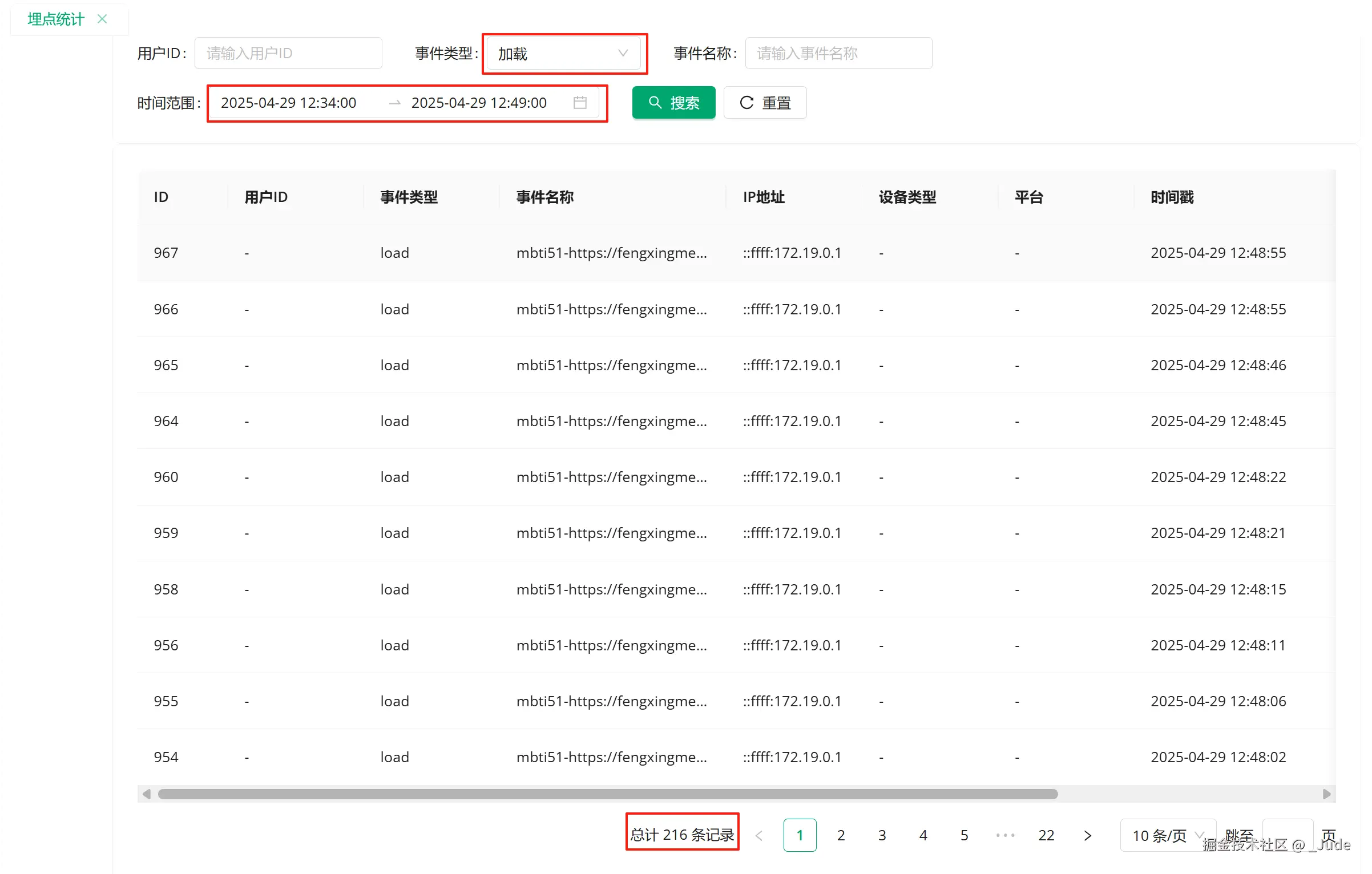Click the 重置 reset button

point(765,103)
